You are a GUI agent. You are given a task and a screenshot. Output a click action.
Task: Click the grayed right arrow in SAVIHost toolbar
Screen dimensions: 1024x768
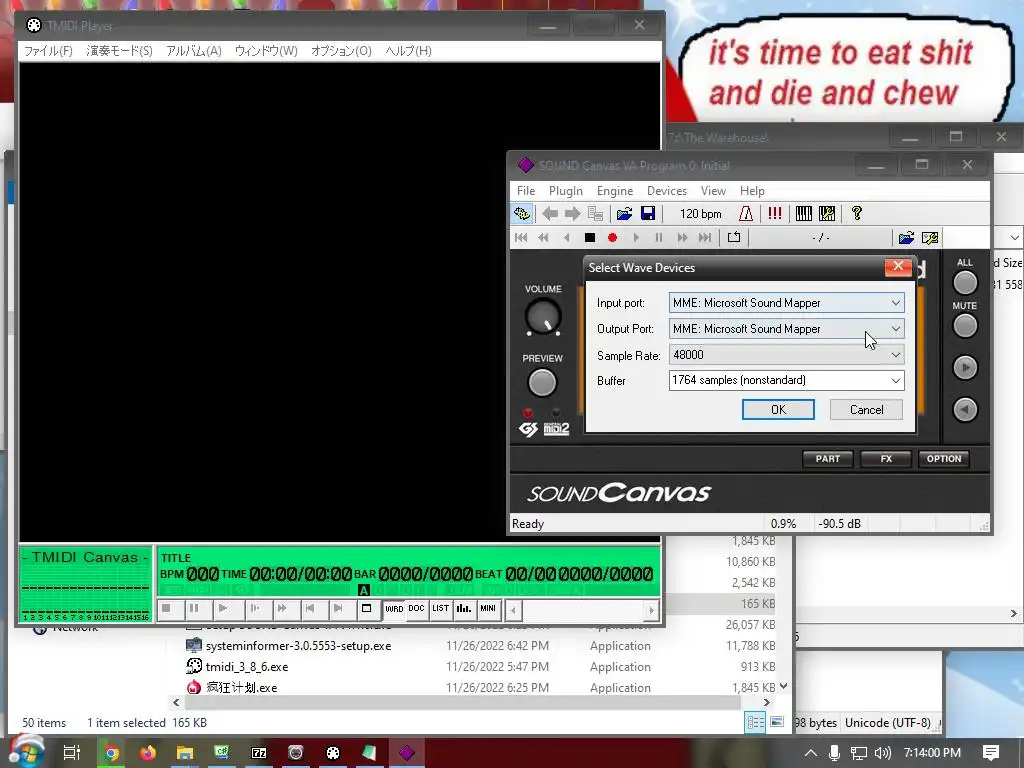point(573,214)
